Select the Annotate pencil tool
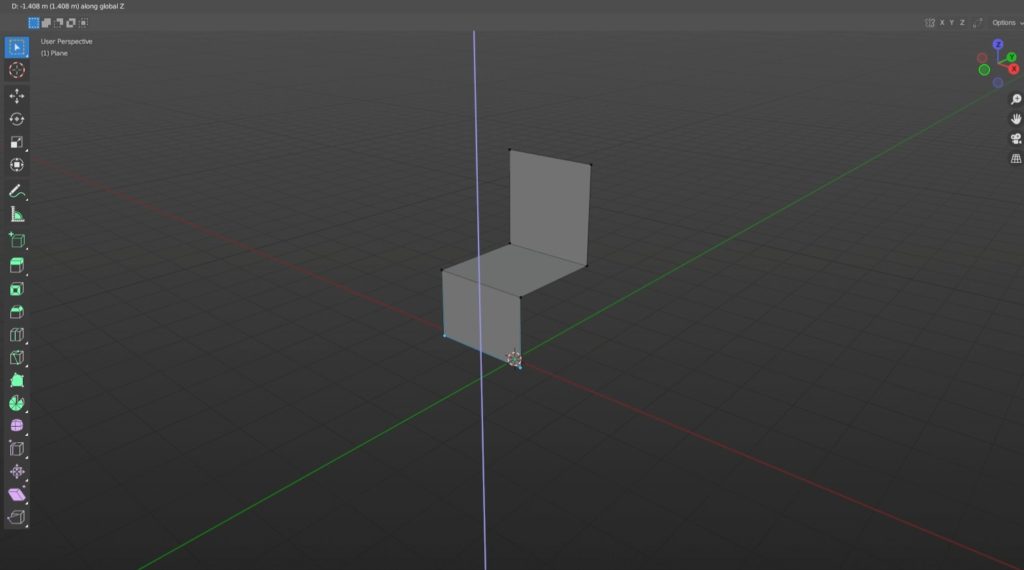 [x=17, y=190]
